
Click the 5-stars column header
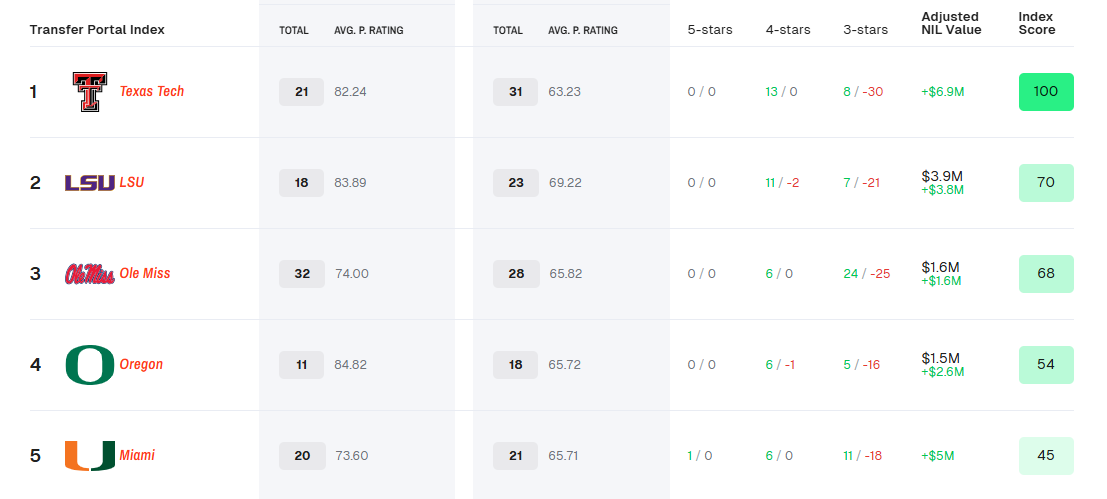tap(710, 30)
